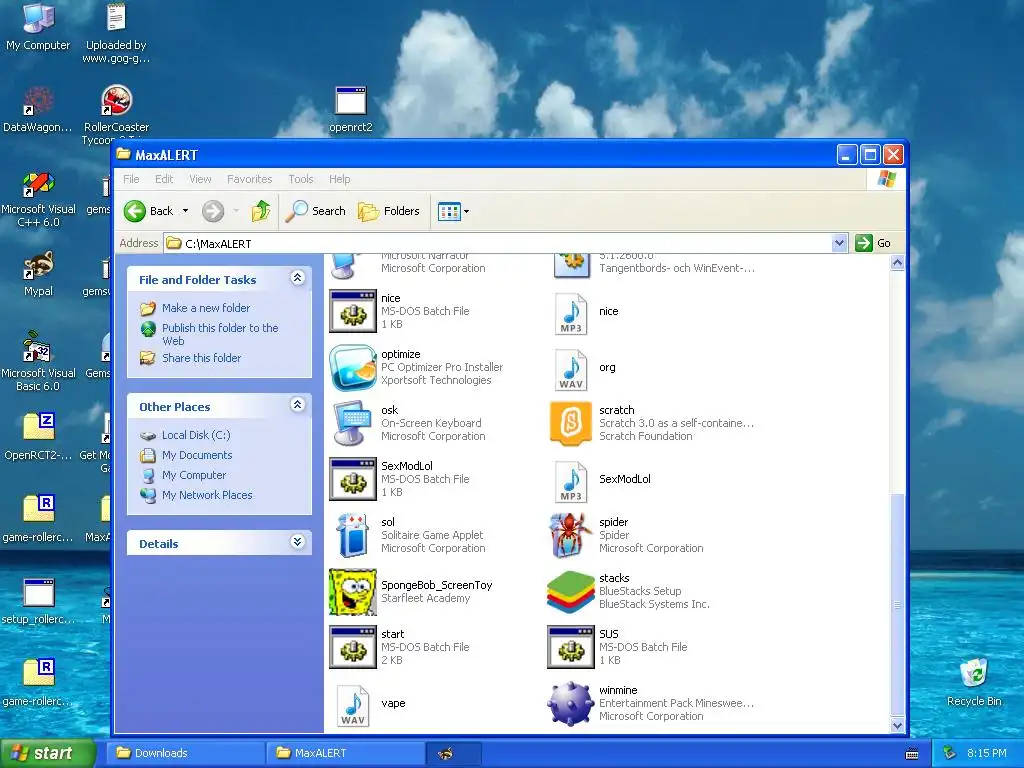Open the File menu
The image size is (1024, 768).
point(131,179)
